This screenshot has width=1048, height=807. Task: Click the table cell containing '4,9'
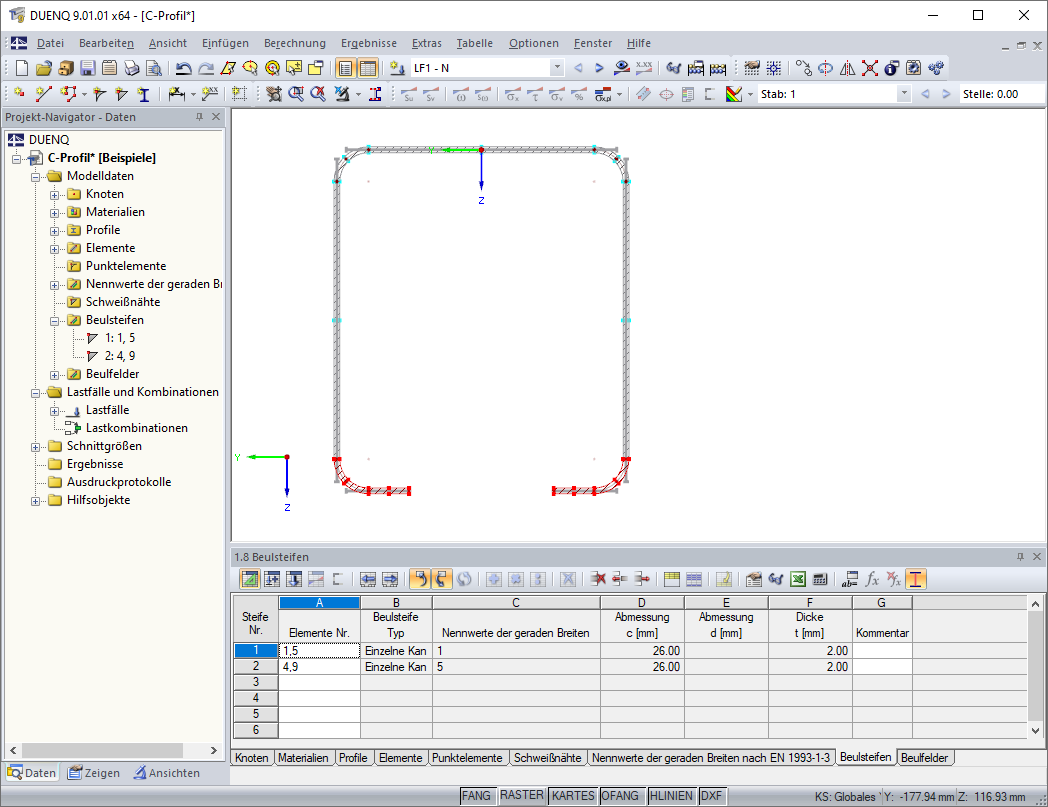coord(319,667)
